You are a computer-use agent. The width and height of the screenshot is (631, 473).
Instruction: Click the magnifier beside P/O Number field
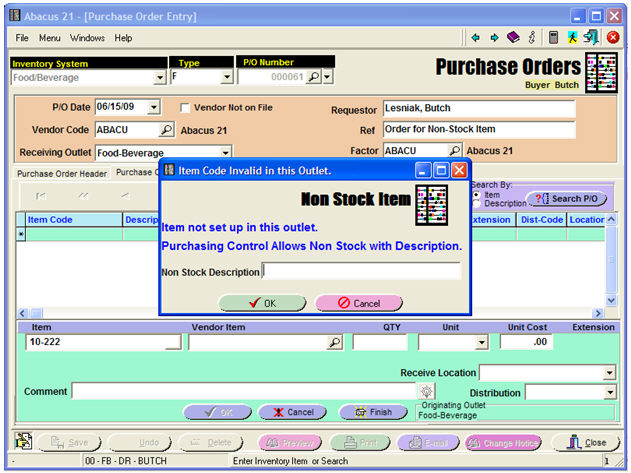click(x=313, y=76)
